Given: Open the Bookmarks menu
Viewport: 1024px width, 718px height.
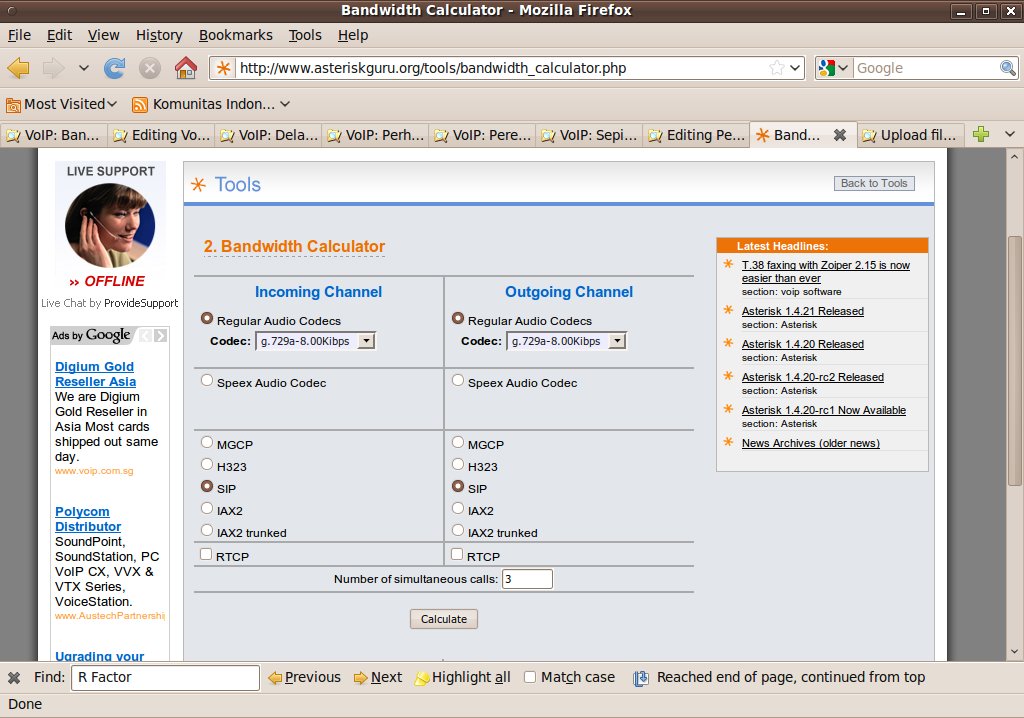Looking at the screenshot, I should tap(235, 35).
